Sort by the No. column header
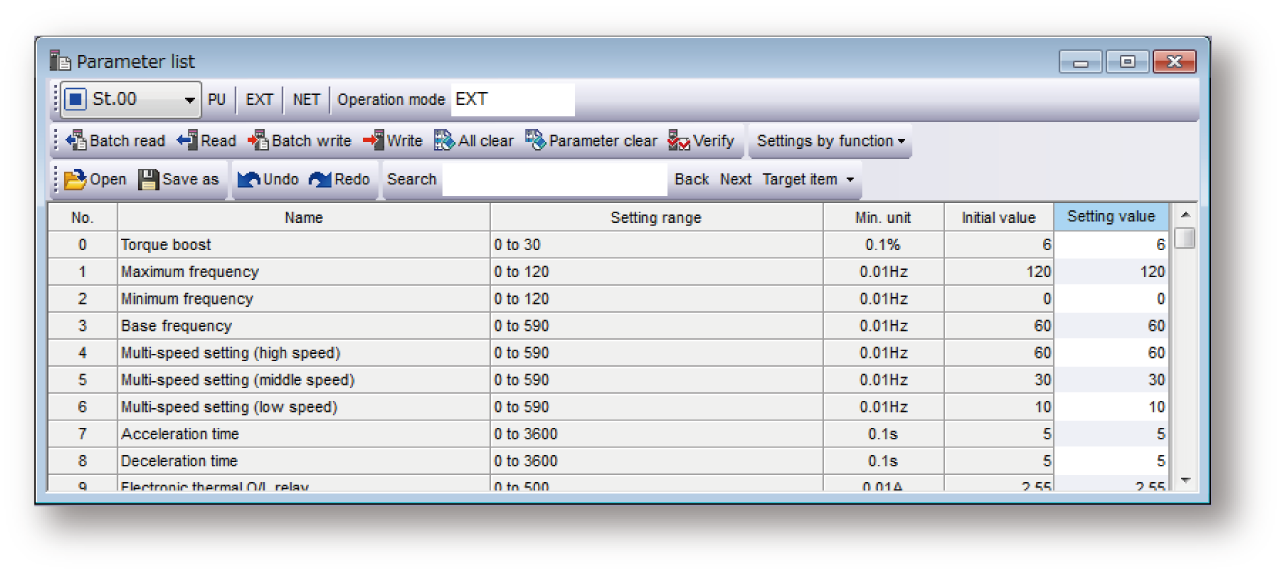Screen dimensions: 1280x572 point(83,218)
